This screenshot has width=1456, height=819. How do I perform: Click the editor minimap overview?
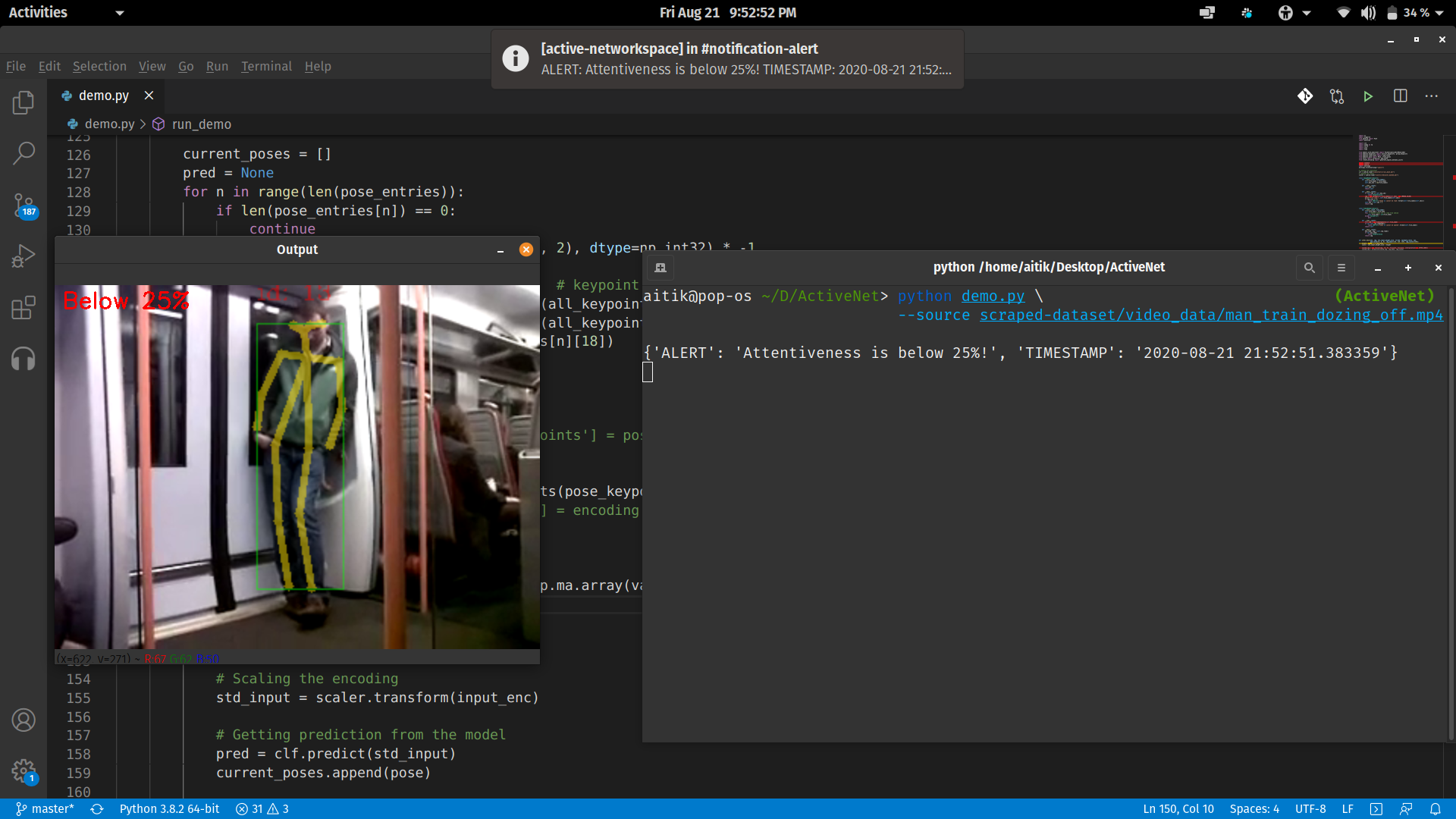click(1399, 193)
